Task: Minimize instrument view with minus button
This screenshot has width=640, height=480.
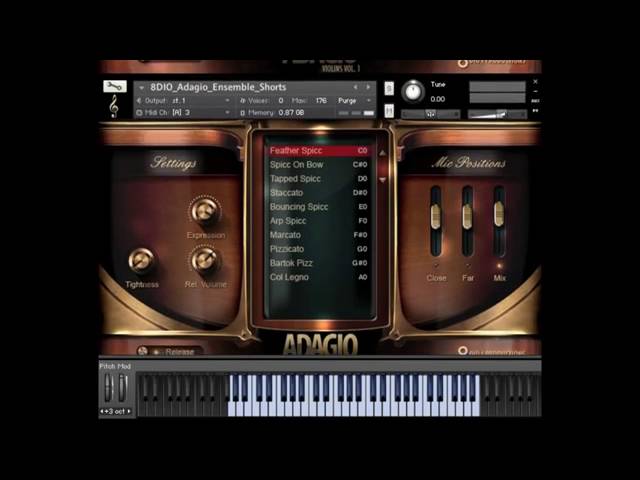Action: [x=536, y=91]
